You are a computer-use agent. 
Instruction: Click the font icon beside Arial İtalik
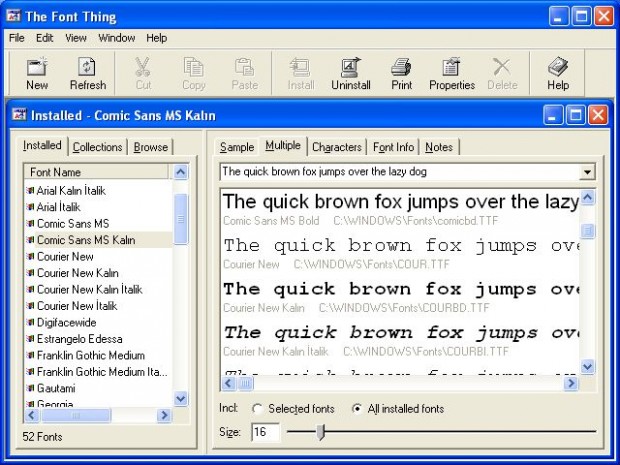pyautogui.click(x=30, y=206)
